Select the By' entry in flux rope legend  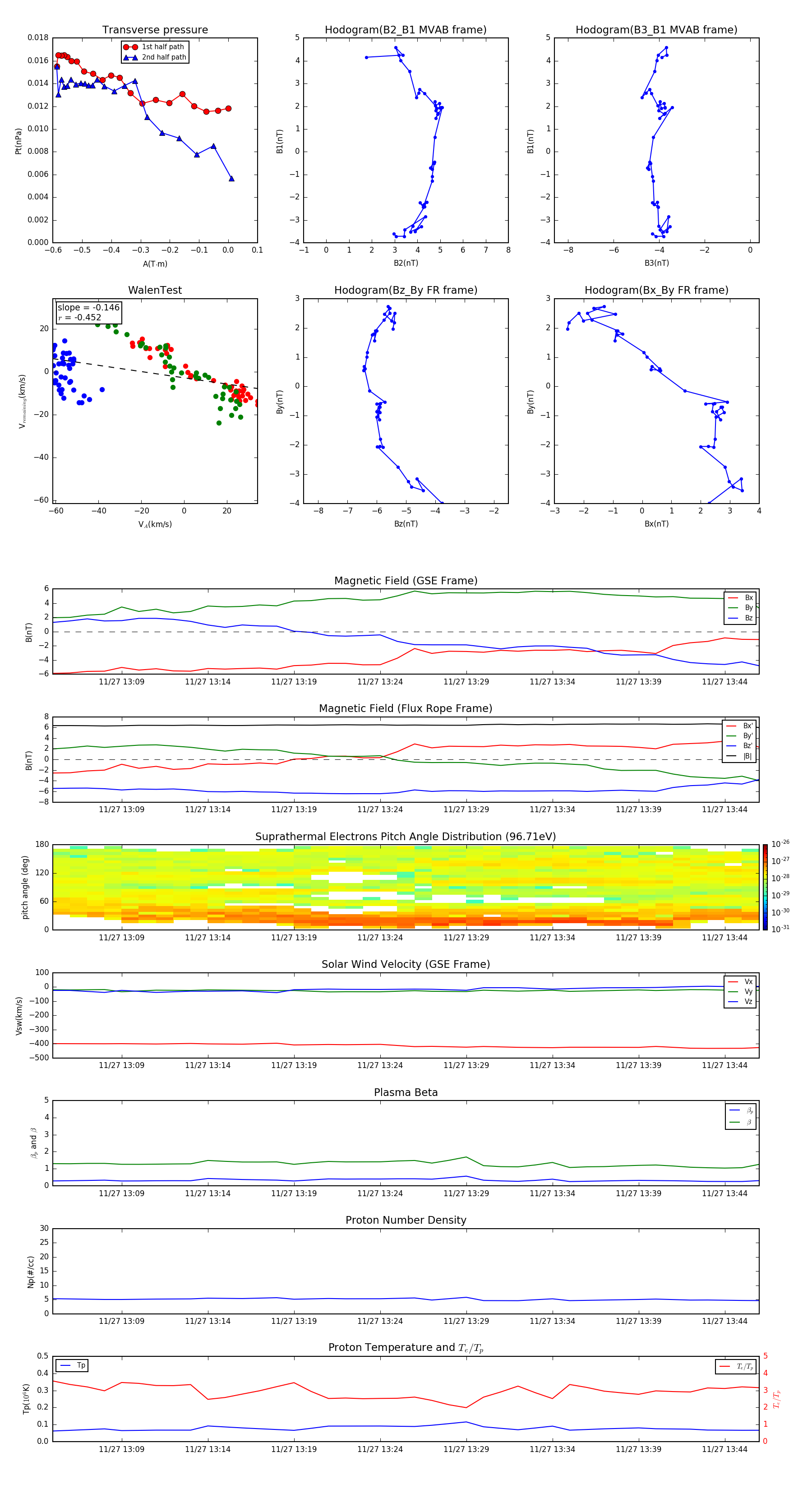740,736
